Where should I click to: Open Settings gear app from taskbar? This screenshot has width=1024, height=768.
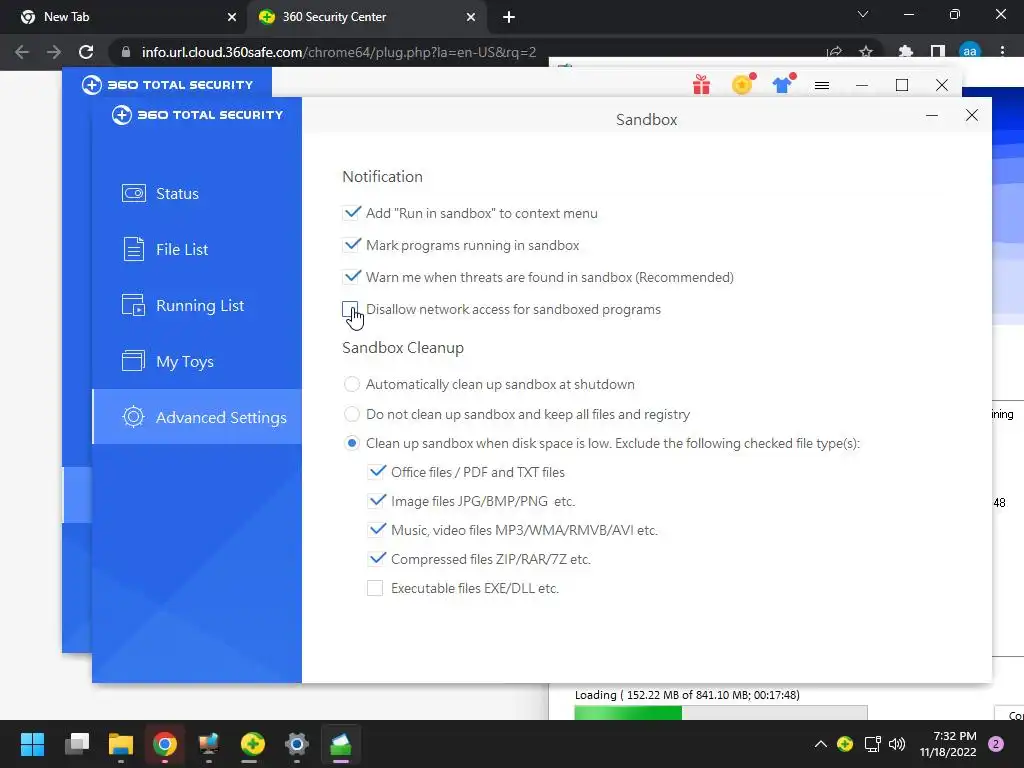pyautogui.click(x=296, y=744)
